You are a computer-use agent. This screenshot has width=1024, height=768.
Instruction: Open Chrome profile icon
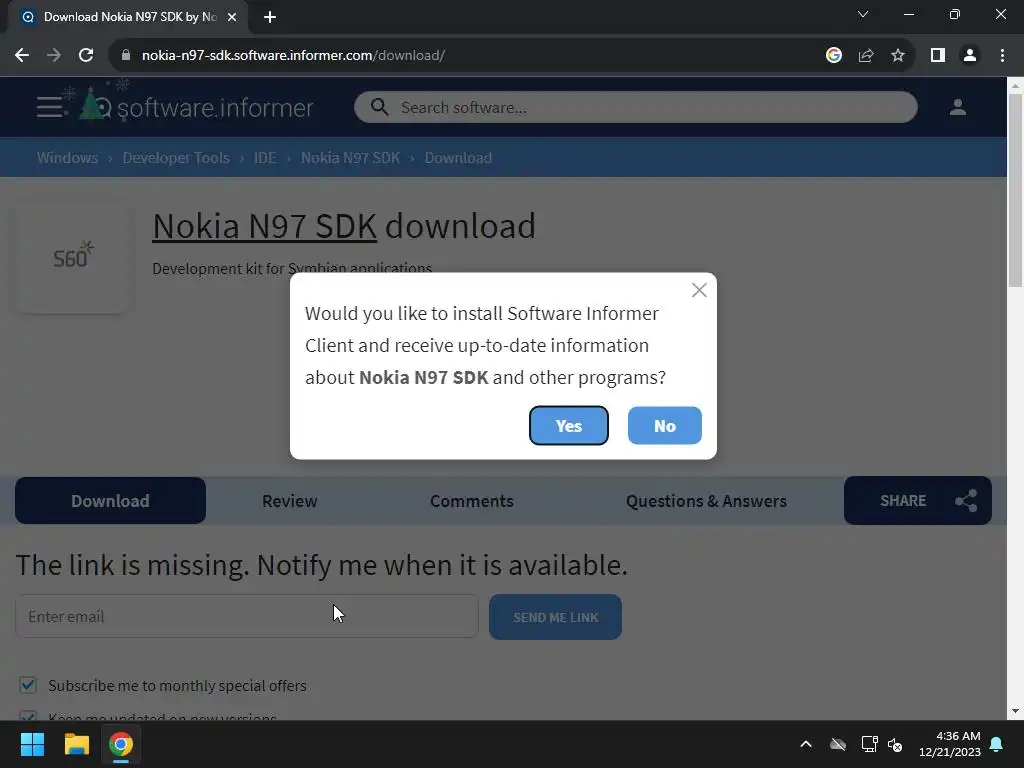970,56
